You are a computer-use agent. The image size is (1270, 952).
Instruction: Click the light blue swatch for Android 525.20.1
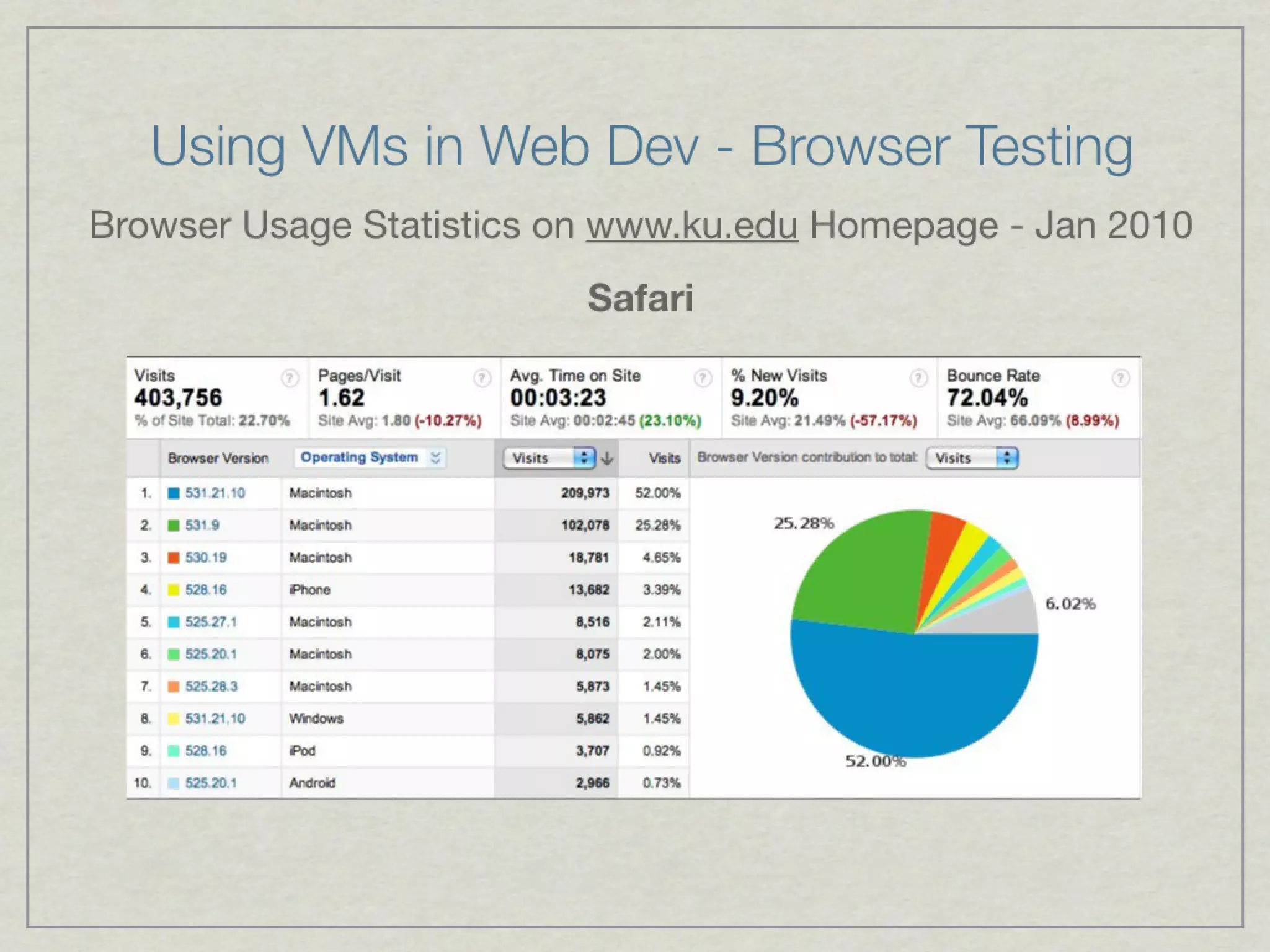pos(174,783)
